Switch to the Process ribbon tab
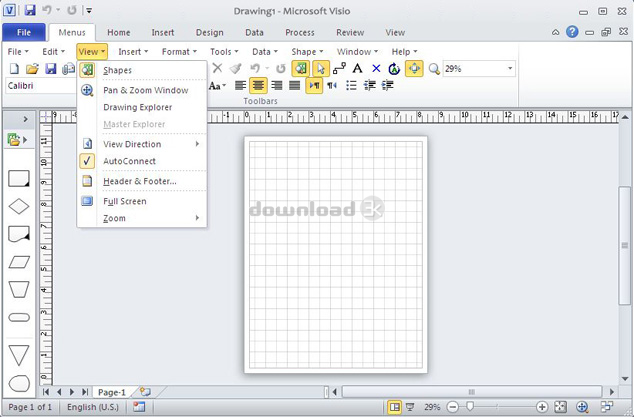 (300, 32)
